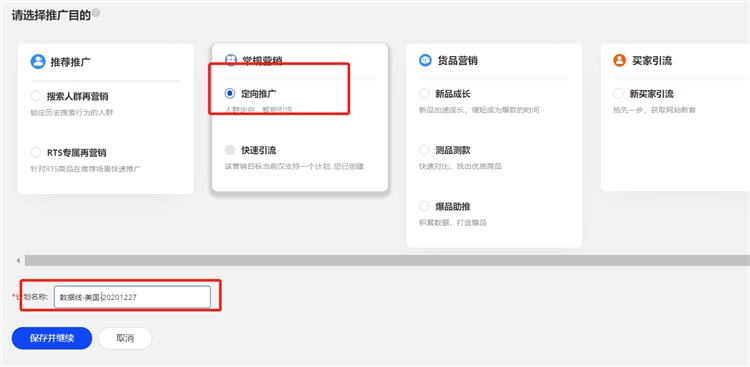This screenshot has width=750, height=367.
Task: Click the 买家引流 card heading
Action: (x=651, y=60)
